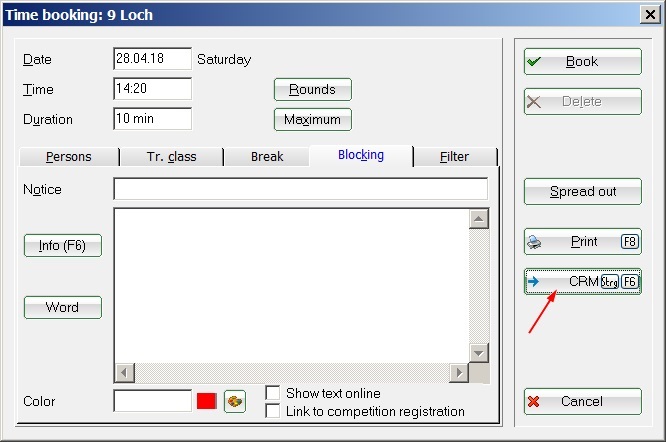Click the text area's scroll left arrow
666x442 pixels.
pyautogui.click(x=124, y=373)
